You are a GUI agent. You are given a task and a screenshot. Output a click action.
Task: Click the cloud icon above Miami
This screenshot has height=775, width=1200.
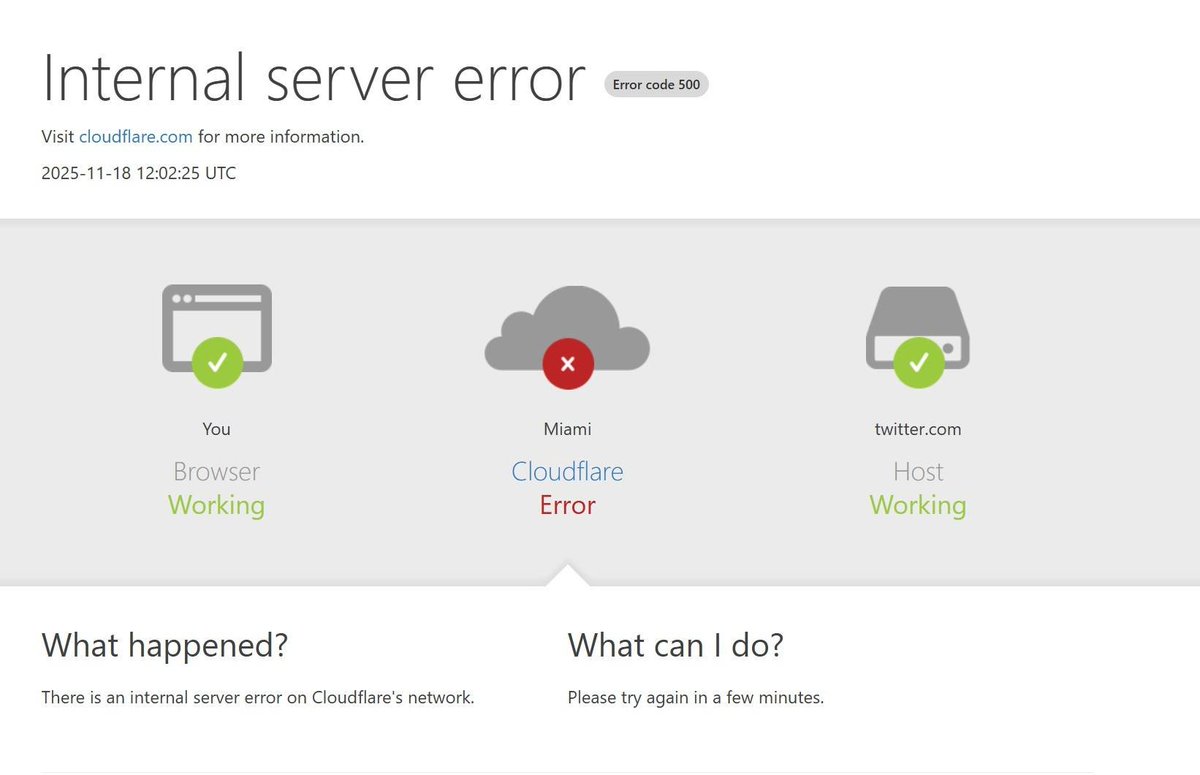click(567, 338)
